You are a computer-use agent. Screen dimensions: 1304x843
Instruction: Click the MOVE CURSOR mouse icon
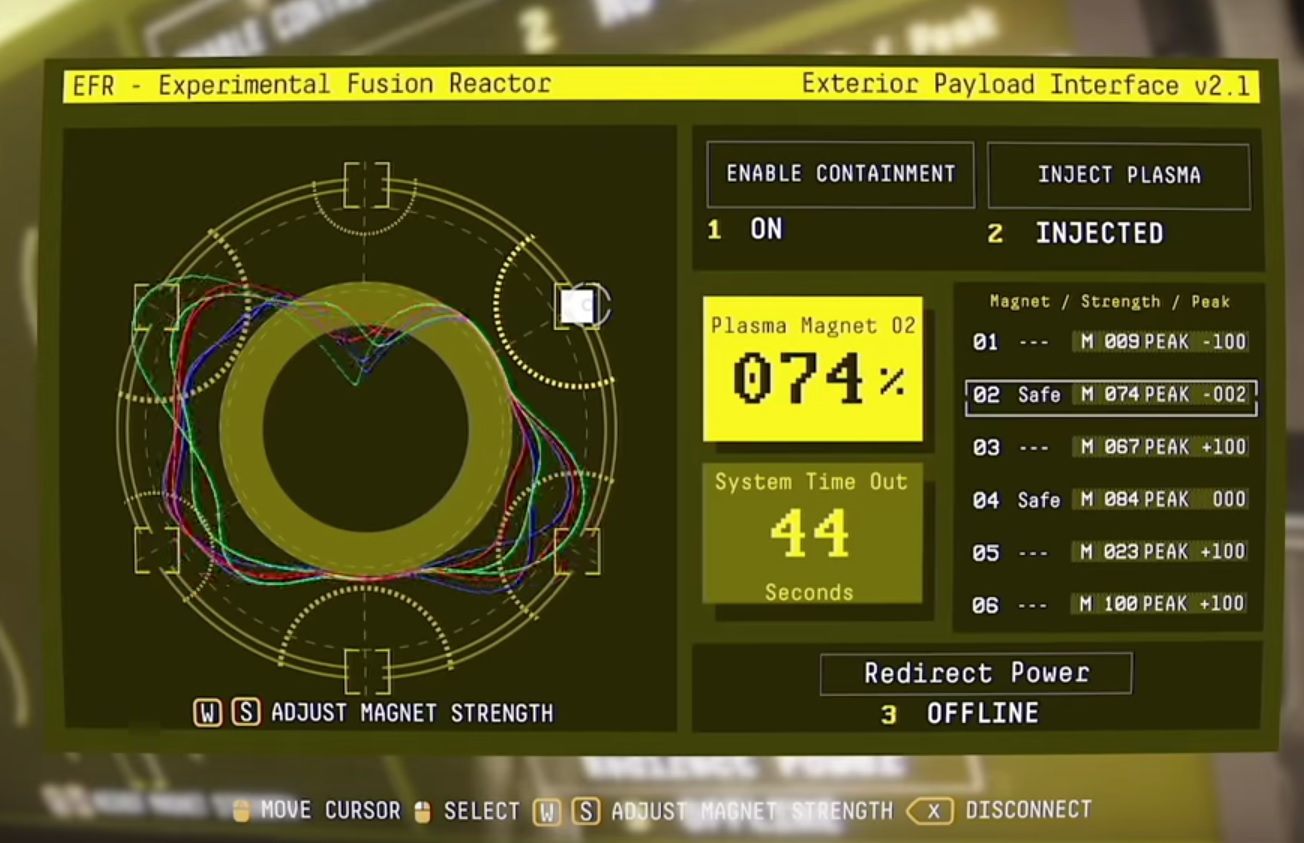click(x=240, y=811)
